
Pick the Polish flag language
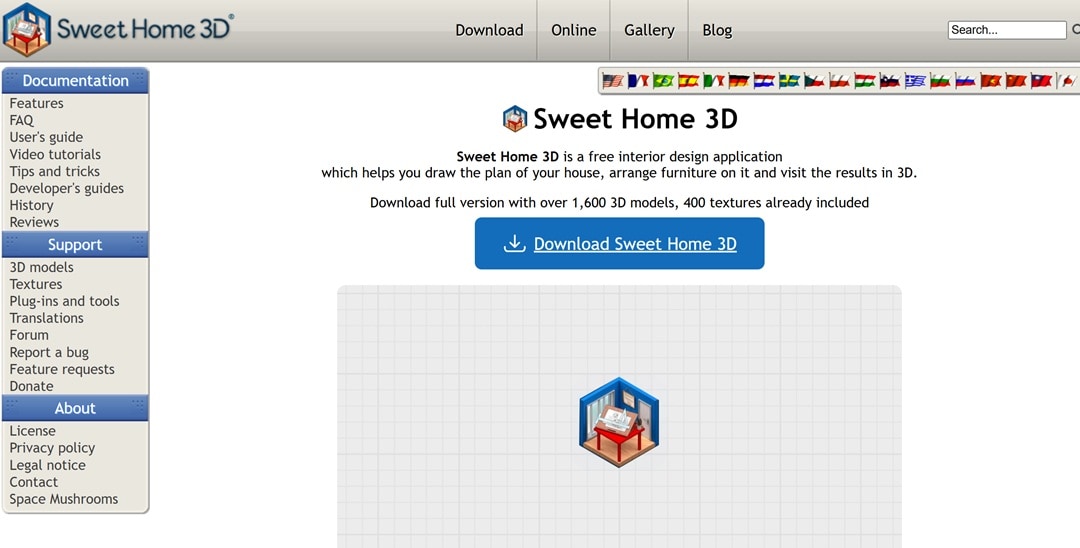840,81
